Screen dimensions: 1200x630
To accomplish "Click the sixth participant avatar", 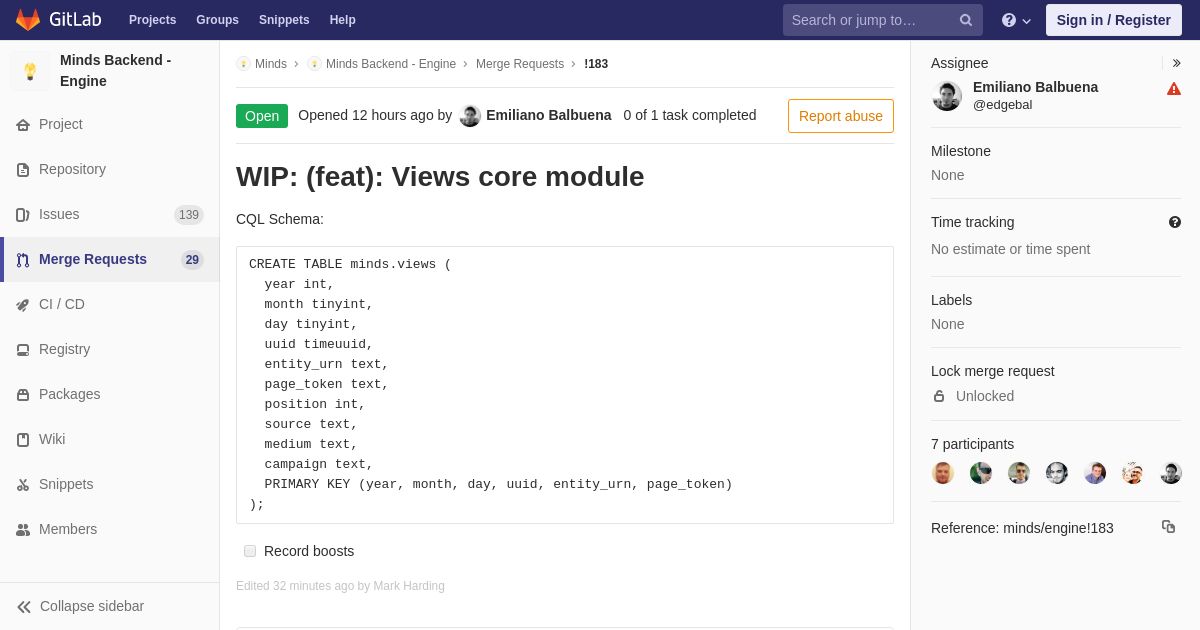I will (x=1133, y=473).
